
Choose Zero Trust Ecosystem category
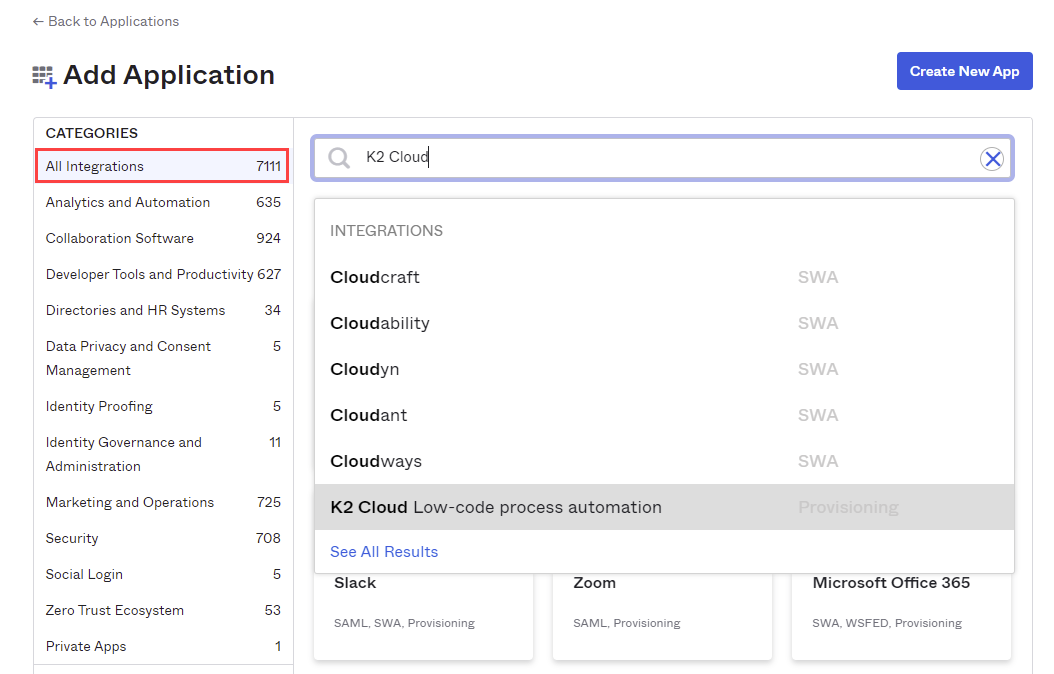(x=115, y=610)
